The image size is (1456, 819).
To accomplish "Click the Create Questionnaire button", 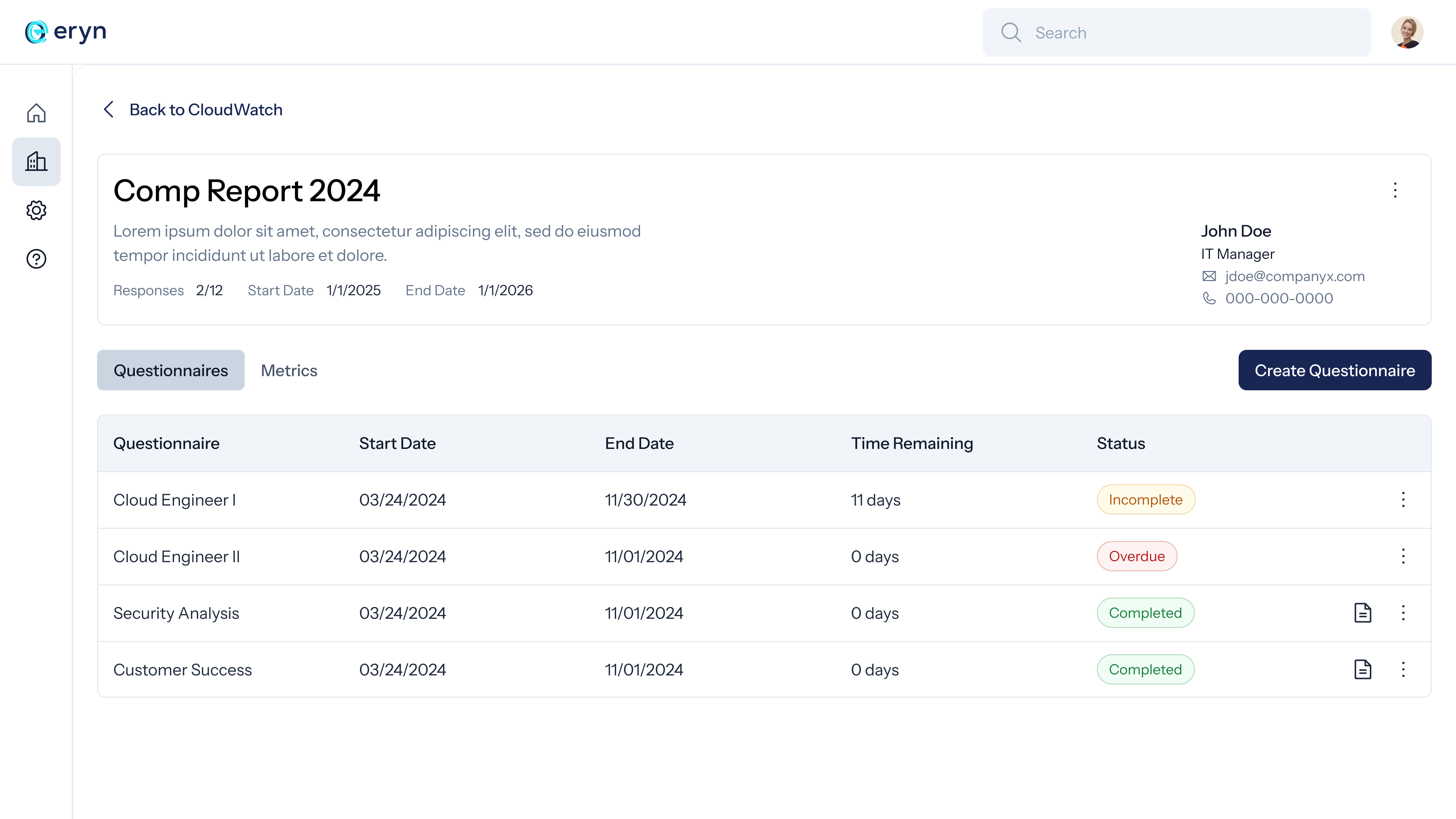I will point(1334,370).
